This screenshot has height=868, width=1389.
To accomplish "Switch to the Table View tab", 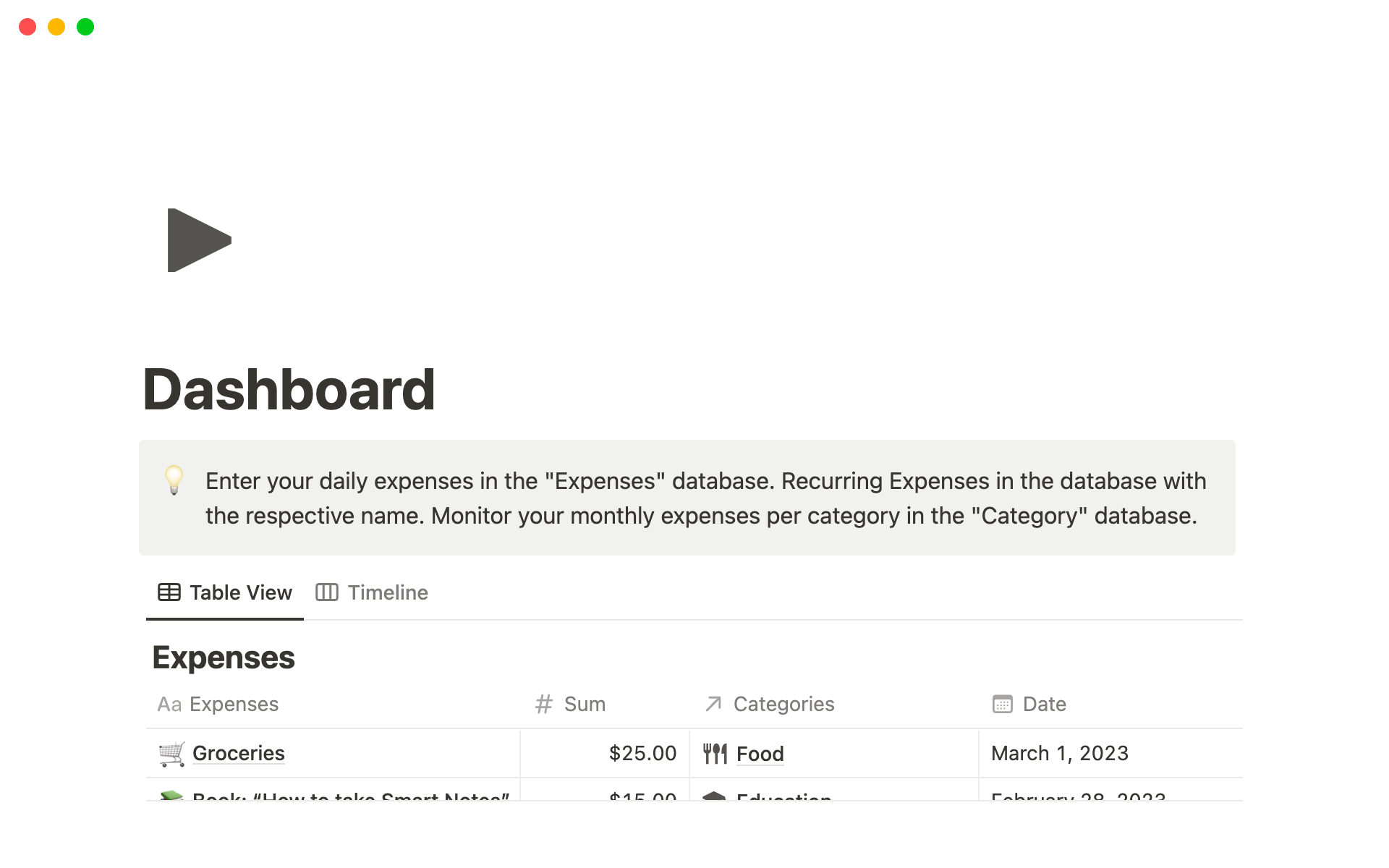I will click(225, 592).
